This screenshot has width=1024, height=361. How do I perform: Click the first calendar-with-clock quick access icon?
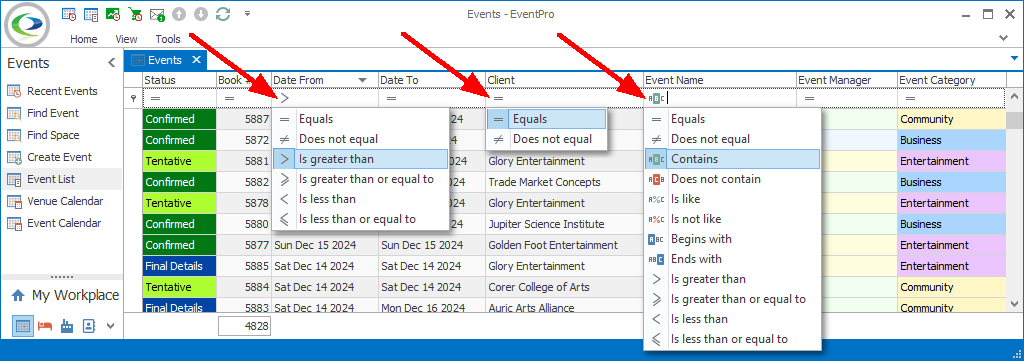point(69,14)
